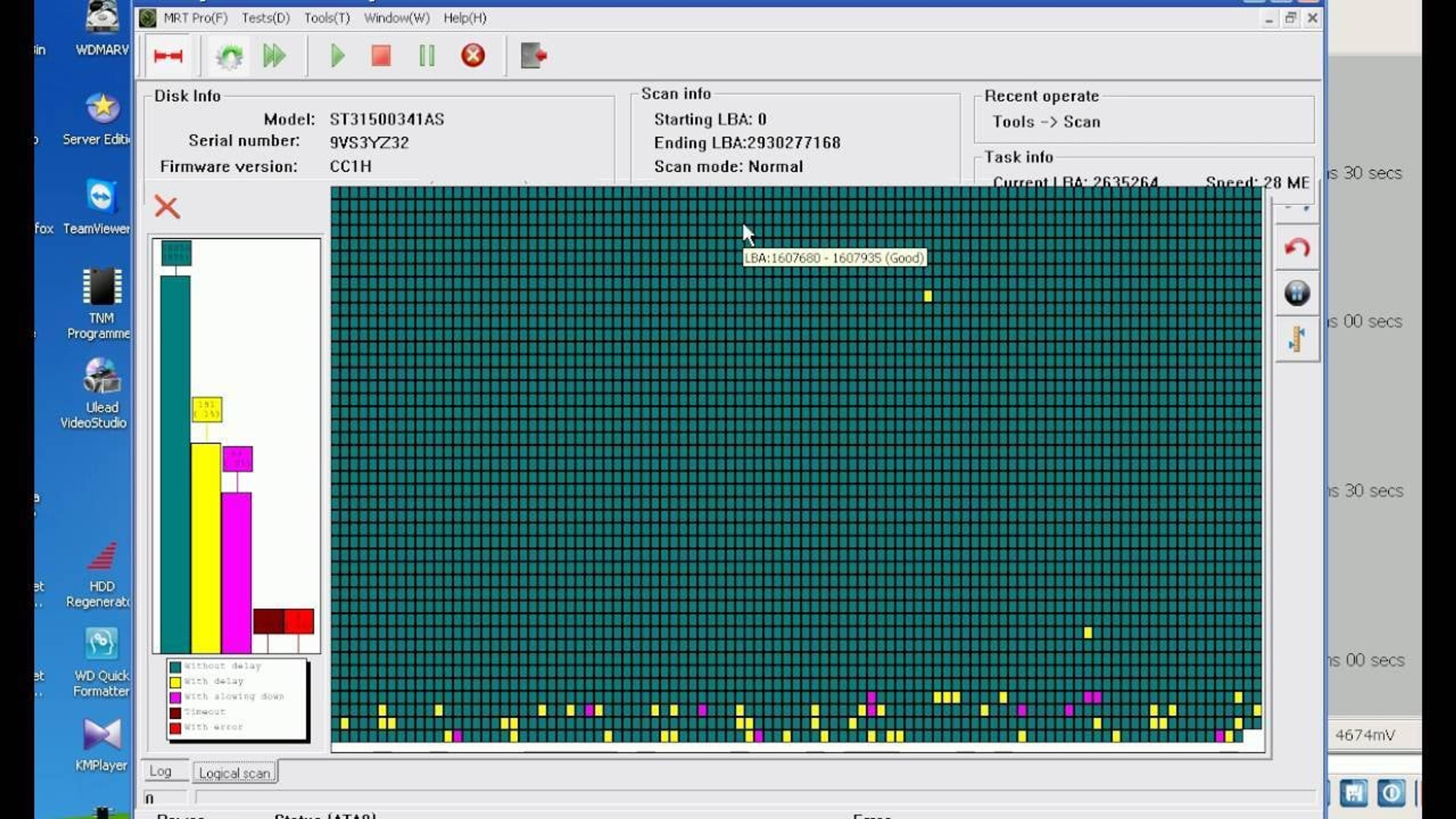This screenshot has width=1456, height=819.
Task: Click the green gear refresh icon
Action: [x=229, y=56]
